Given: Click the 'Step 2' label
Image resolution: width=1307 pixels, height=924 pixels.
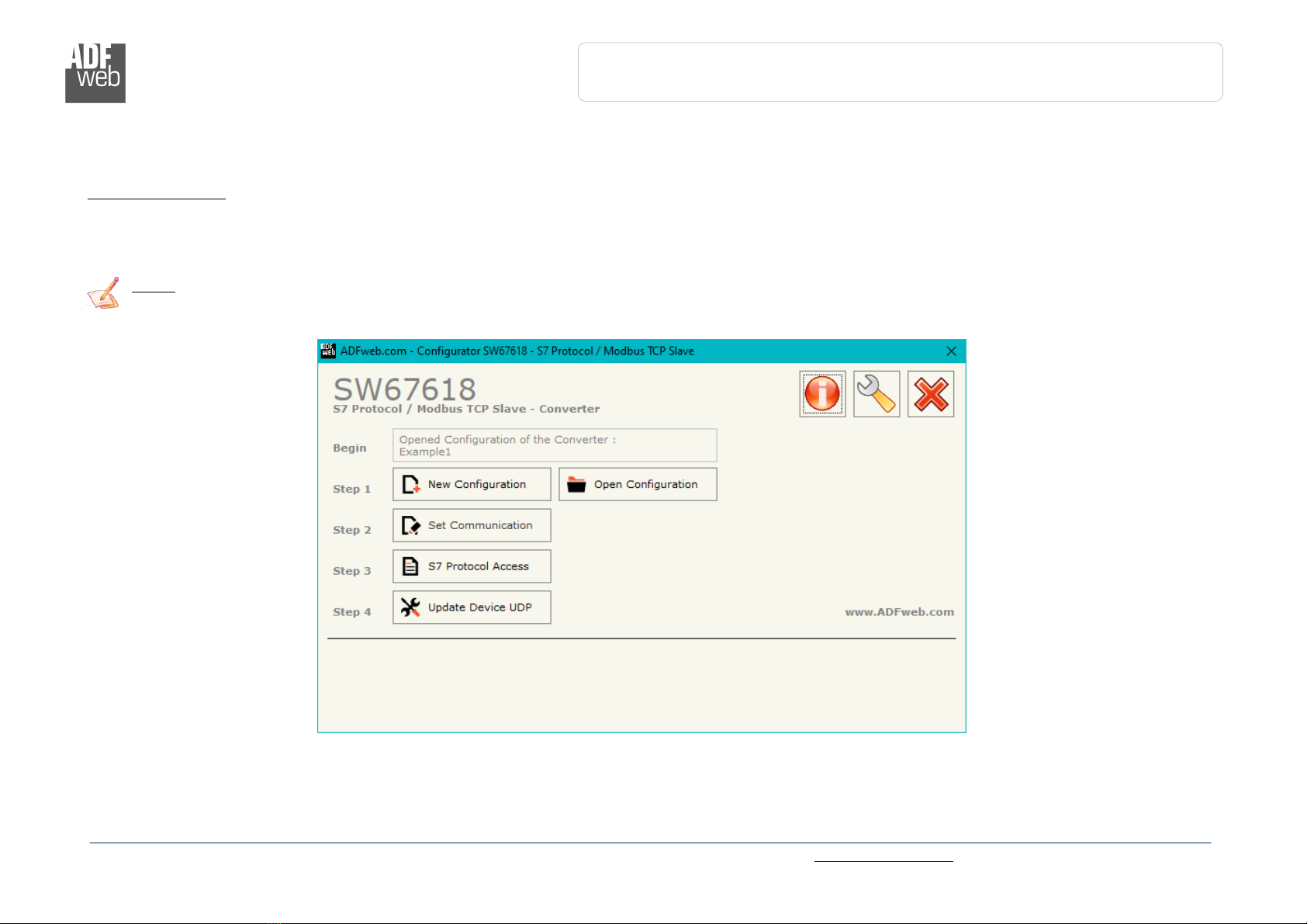Looking at the screenshot, I should point(351,530).
